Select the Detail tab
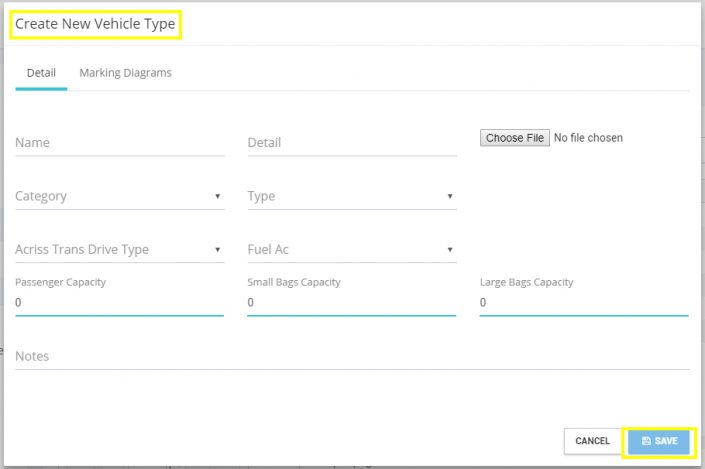705x469 pixels. (41, 73)
